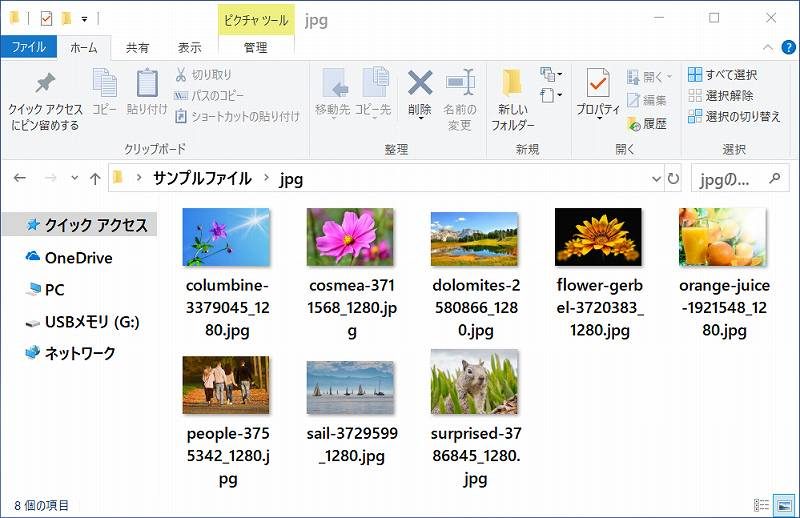
Task: Click the up-arrow parent folder button
Action: pyautogui.click(x=95, y=179)
